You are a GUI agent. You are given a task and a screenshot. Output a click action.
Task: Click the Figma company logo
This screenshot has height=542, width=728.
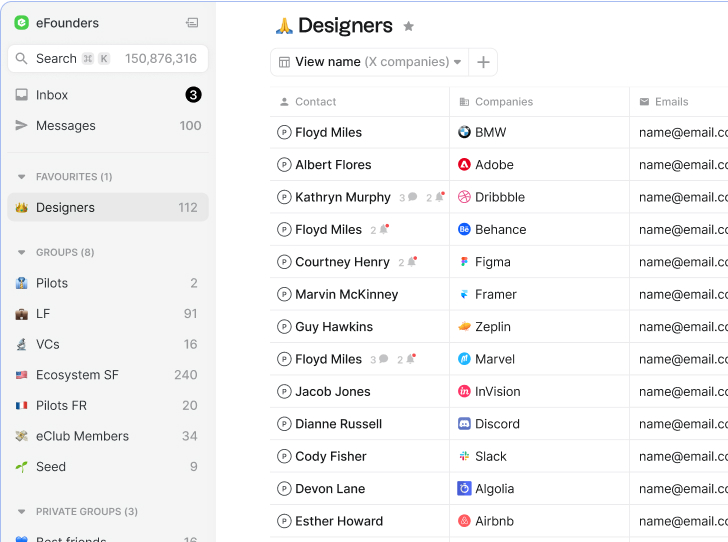pos(464,262)
